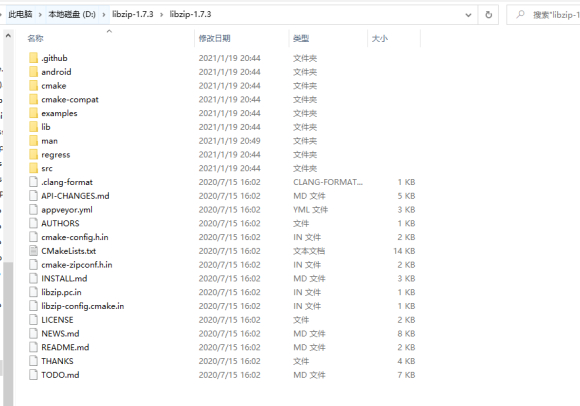The height and width of the screenshot is (406, 580).
Task: Select the THANKS file icon
Action: coord(33,361)
